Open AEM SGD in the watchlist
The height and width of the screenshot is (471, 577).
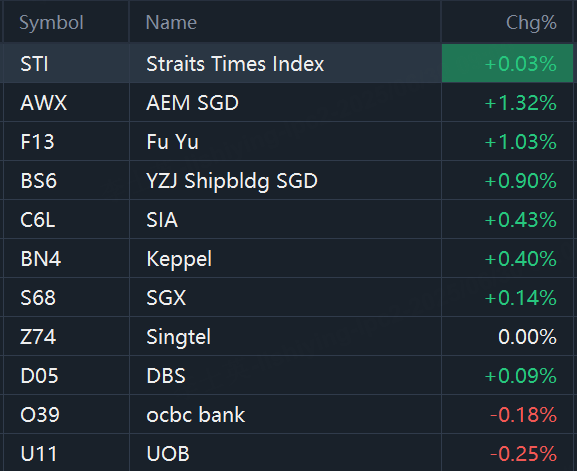(192, 103)
